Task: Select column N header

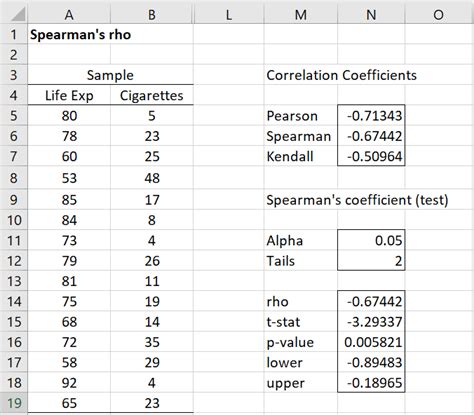Action: point(371,15)
